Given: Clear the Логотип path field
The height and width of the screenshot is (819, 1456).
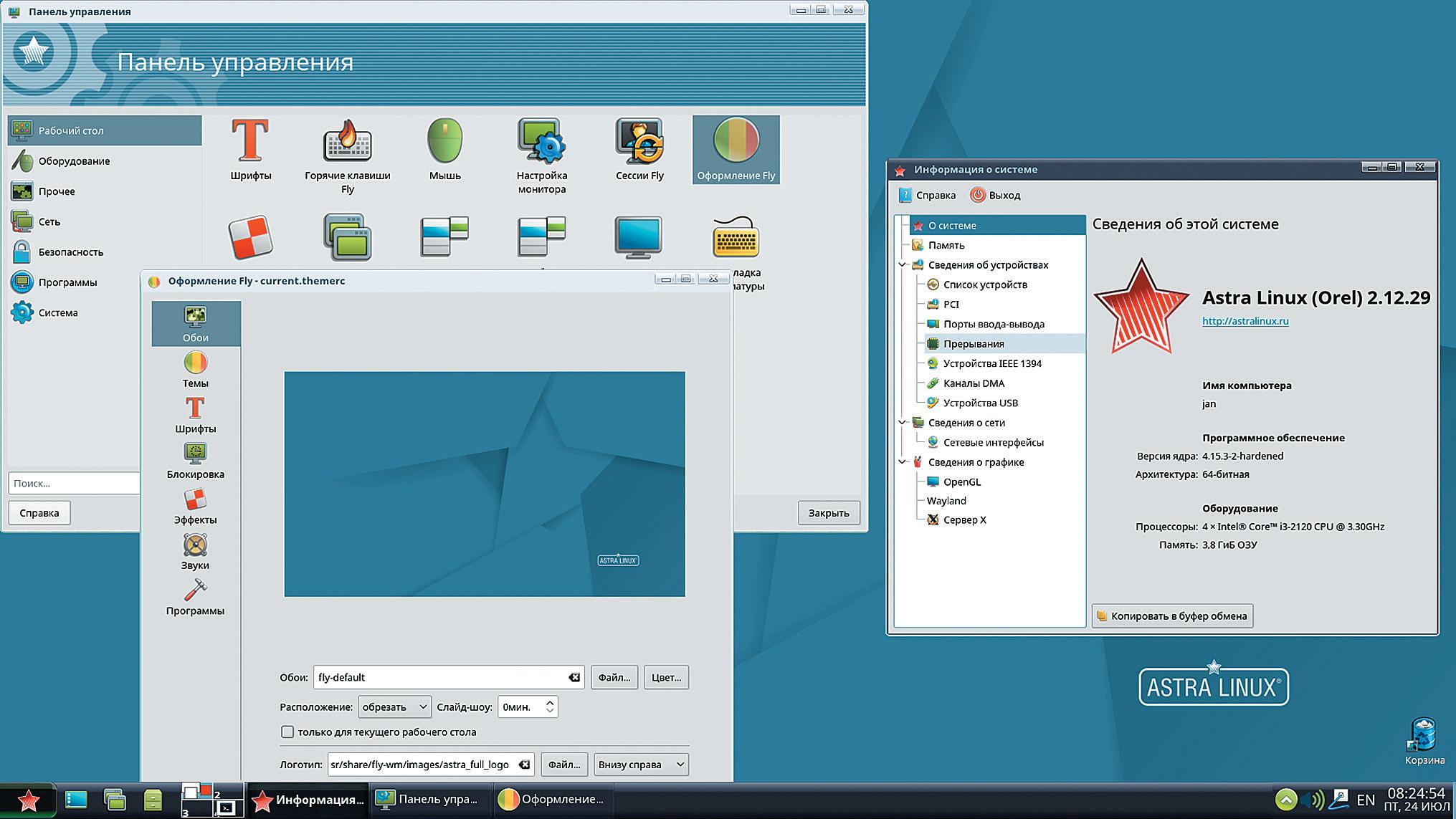Looking at the screenshot, I should (x=524, y=765).
